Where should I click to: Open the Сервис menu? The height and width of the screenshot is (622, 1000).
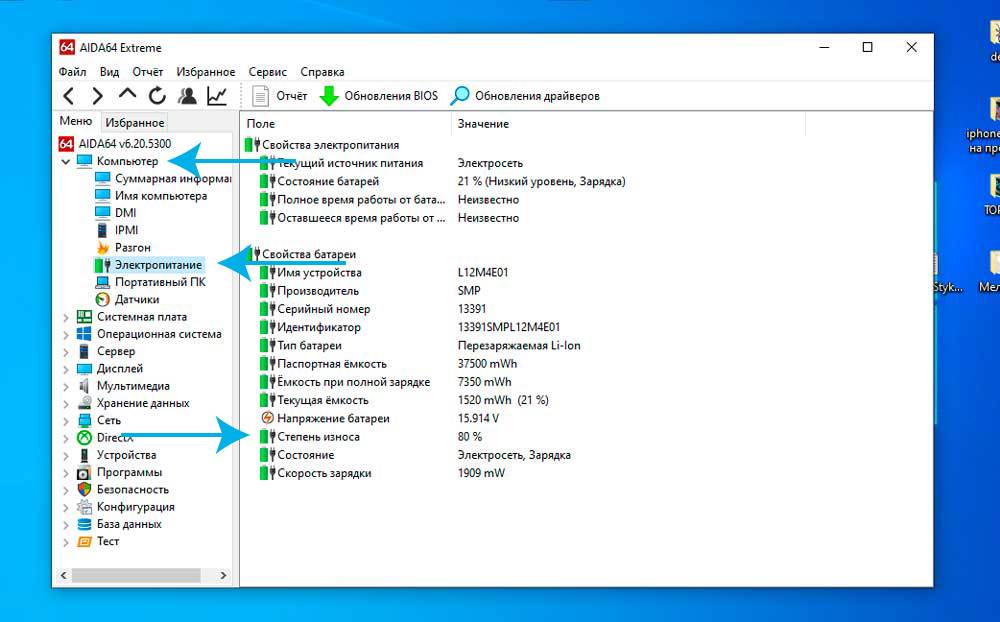coord(267,72)
